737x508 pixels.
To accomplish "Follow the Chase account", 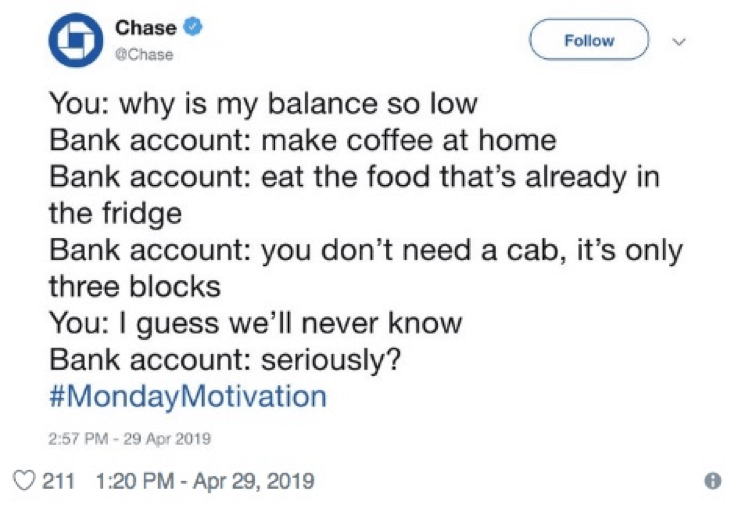I will (589, 40).
